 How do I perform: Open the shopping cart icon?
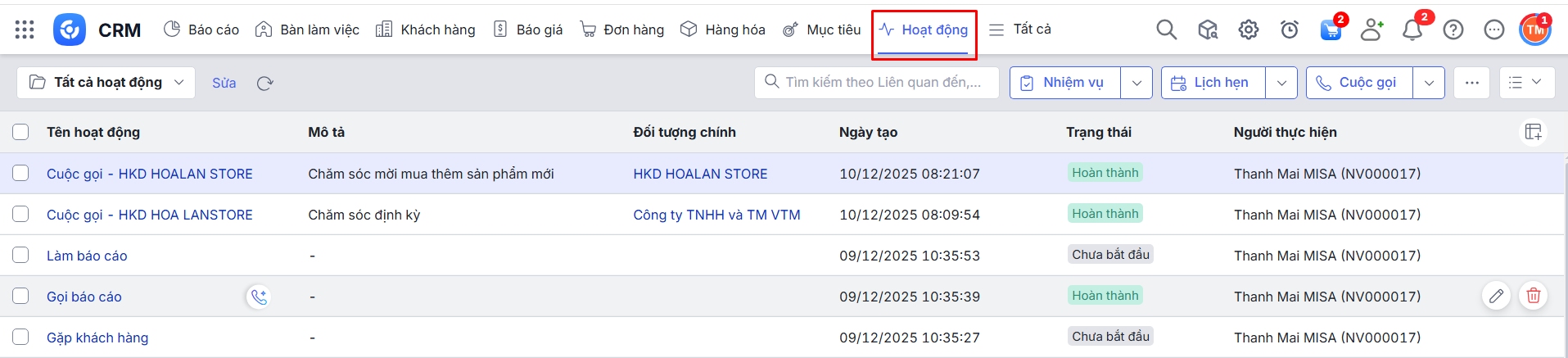(1331, 30)
